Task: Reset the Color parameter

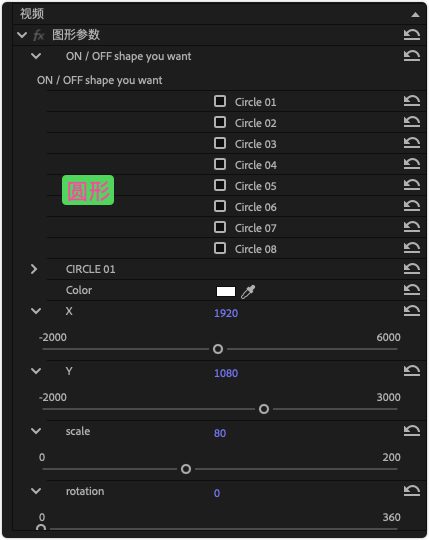Action: point(412,290)
